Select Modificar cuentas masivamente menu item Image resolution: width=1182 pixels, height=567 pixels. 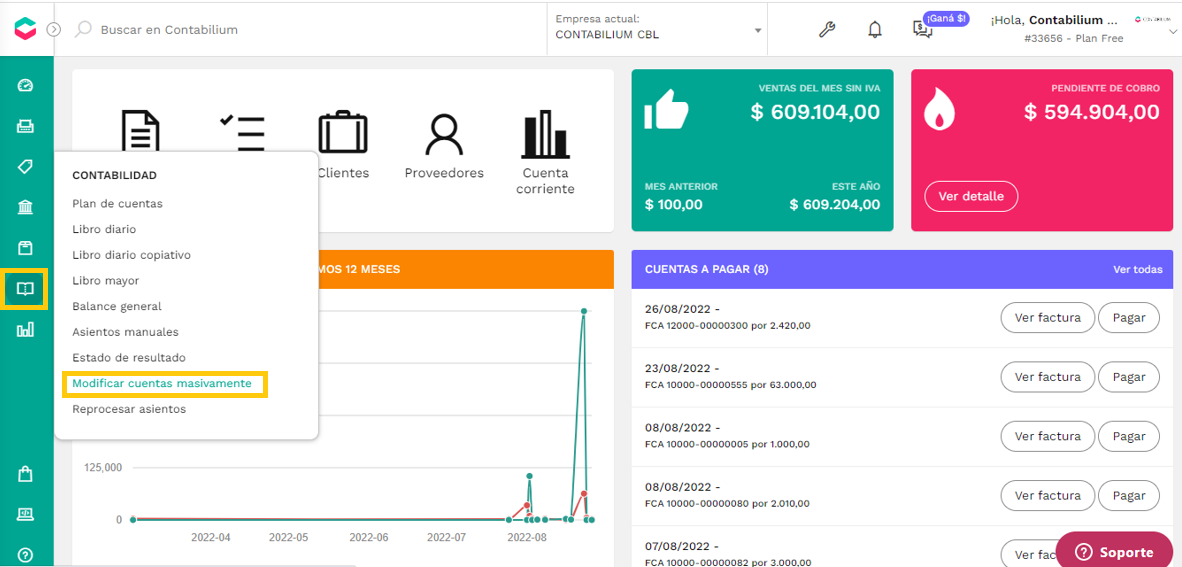[x=162, y=384]
